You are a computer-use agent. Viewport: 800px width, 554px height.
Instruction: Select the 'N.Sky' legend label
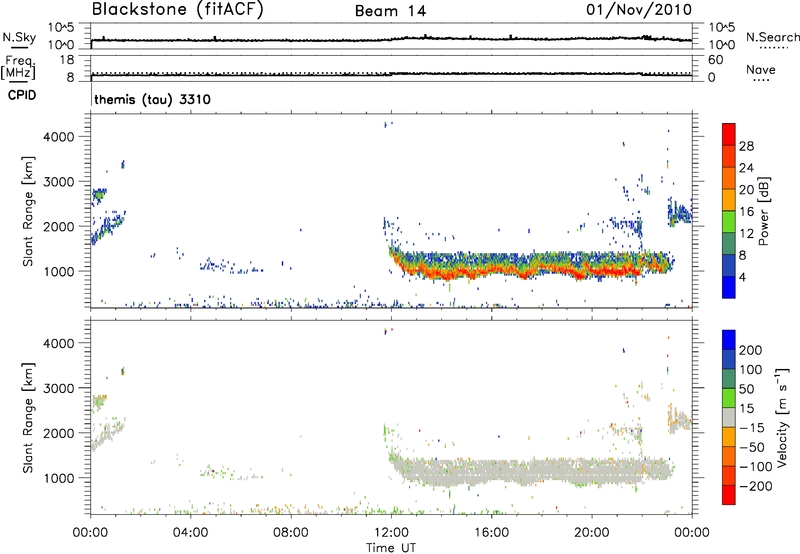[x=19, y=37]
